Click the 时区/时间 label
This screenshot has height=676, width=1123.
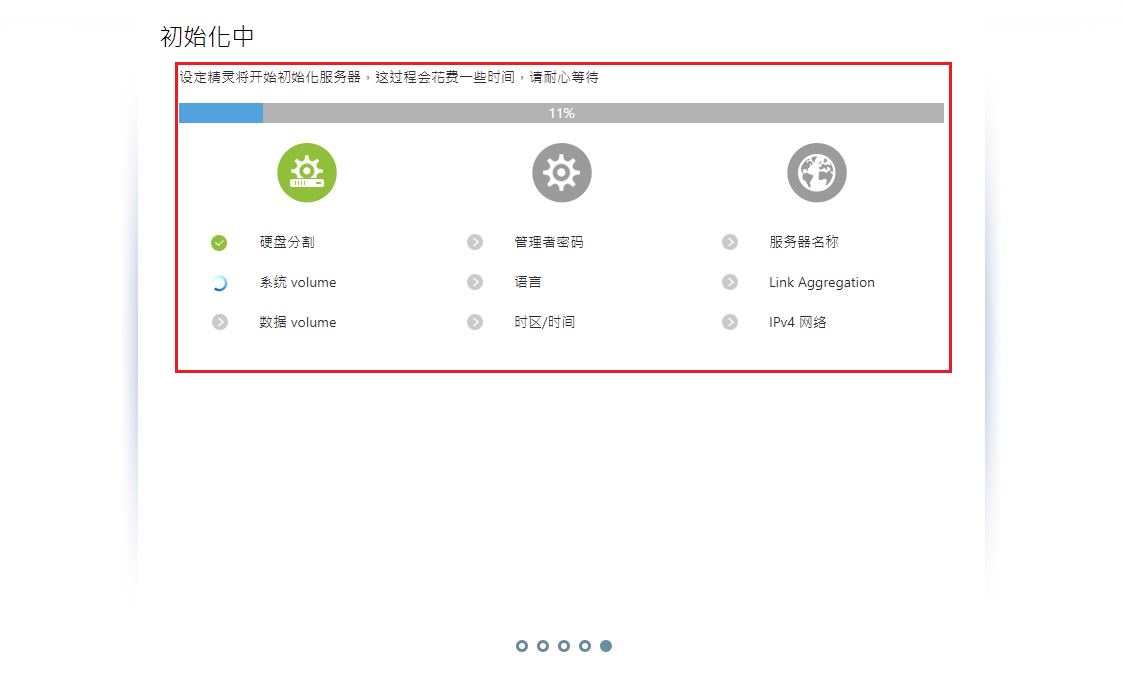[544, 322]
